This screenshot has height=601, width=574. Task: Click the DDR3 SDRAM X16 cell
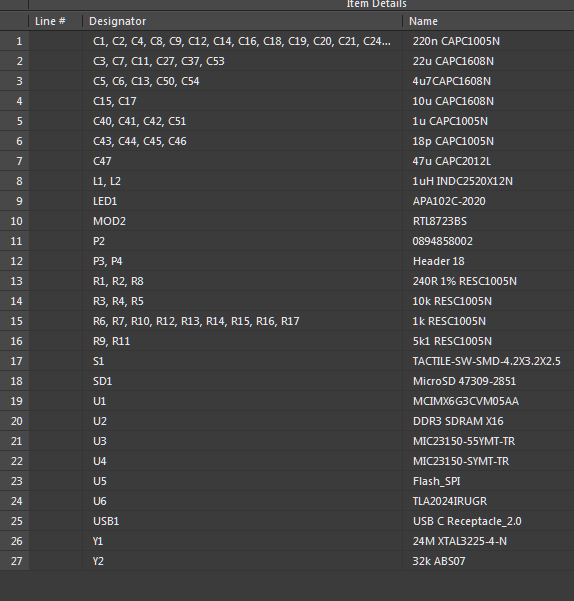[x=489, y=421]
